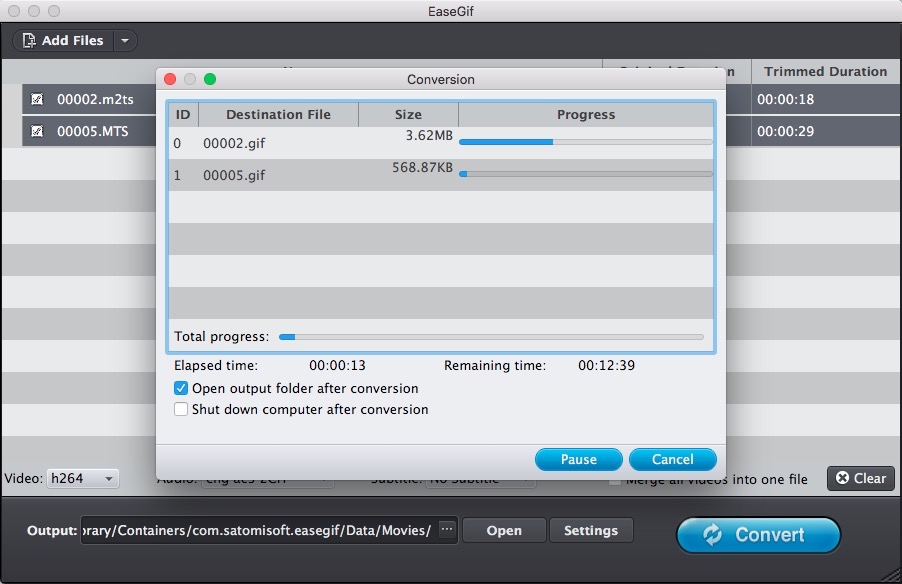This screenshot has width=902, height=584.
Task: Click the elapsed time value 00:00:13
Action: point(337,365)
